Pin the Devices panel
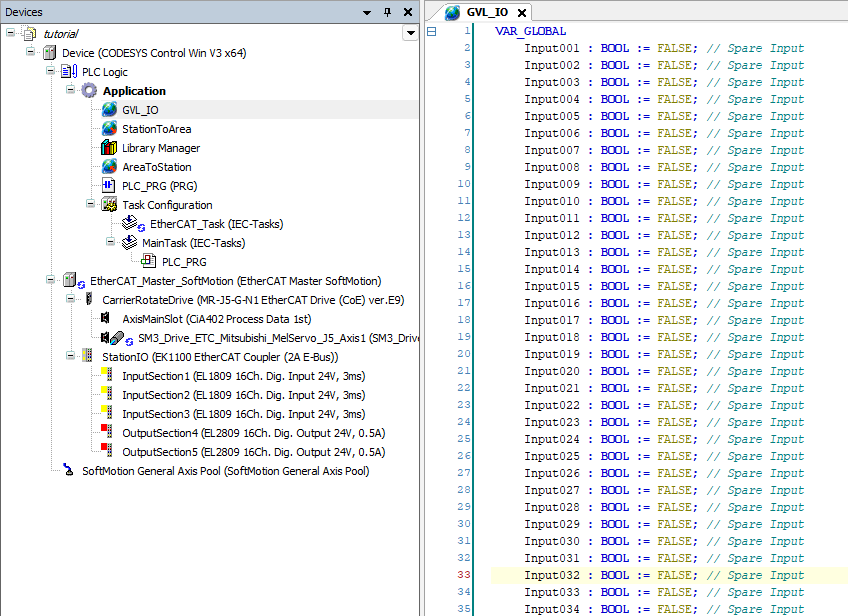 coord(387,12)
